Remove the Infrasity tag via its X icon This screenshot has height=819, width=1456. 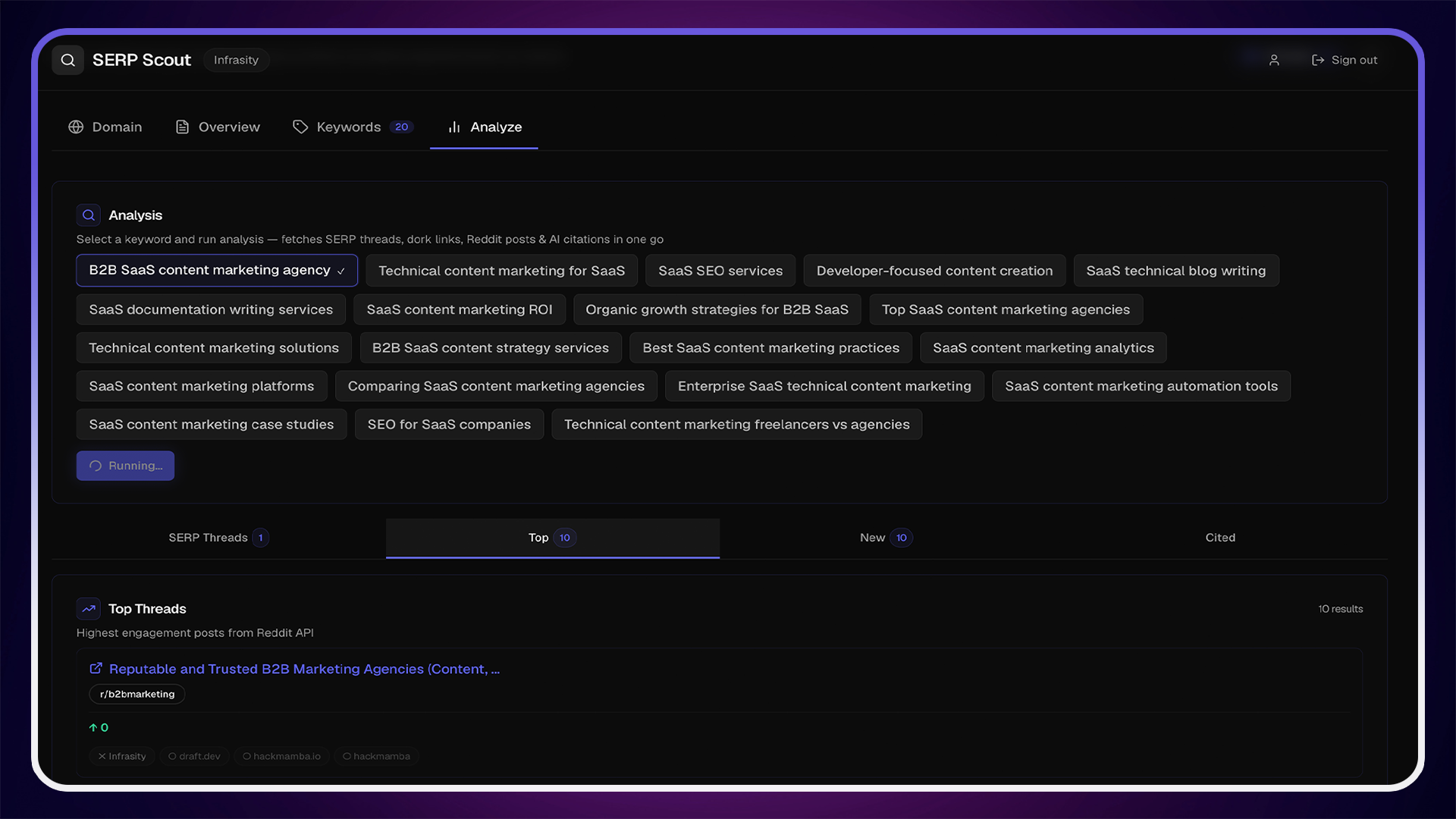(102, 756)
